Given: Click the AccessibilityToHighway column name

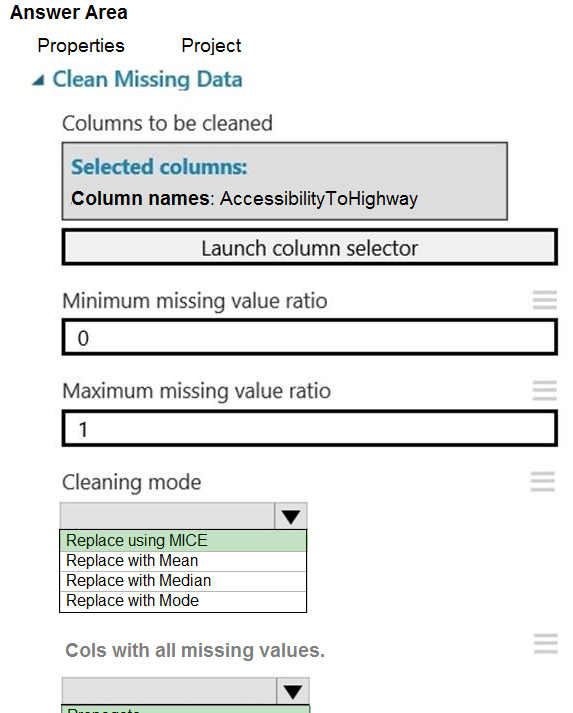Looking at the screenshot, I should tap(319, 199).
